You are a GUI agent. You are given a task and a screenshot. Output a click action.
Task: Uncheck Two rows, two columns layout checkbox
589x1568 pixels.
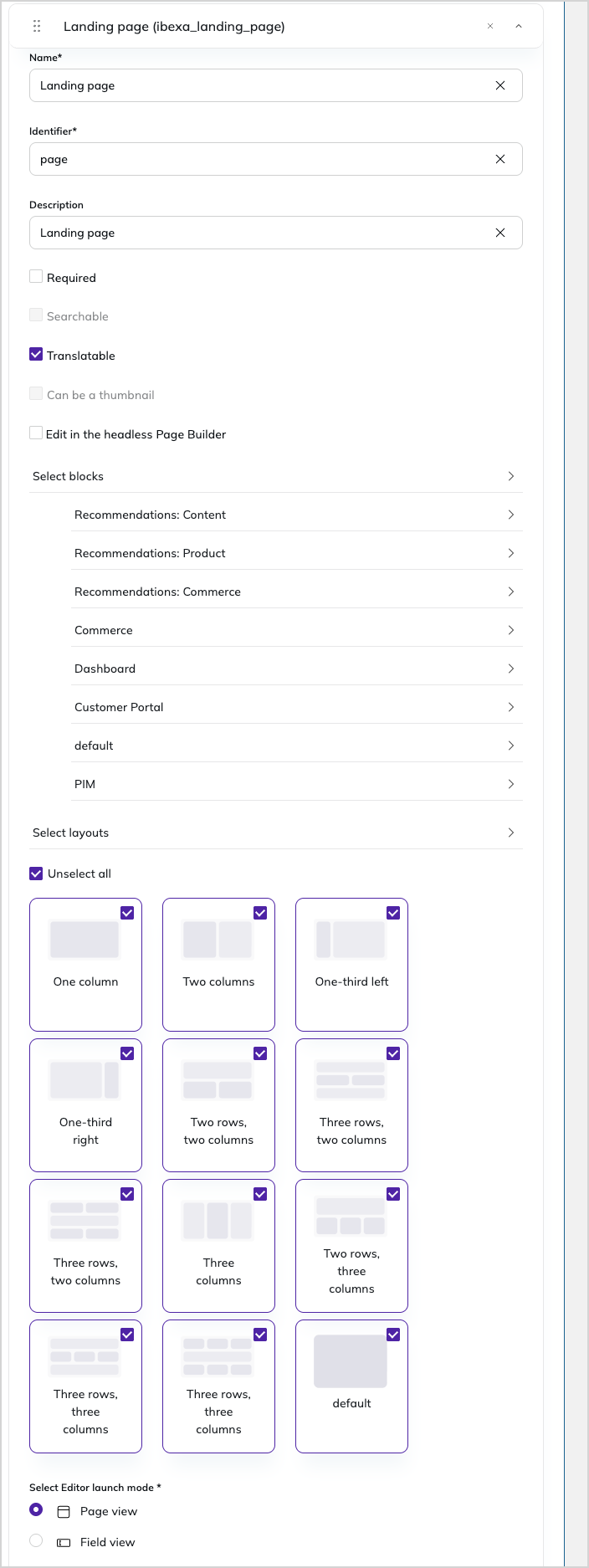click(x=260, y=1053)
